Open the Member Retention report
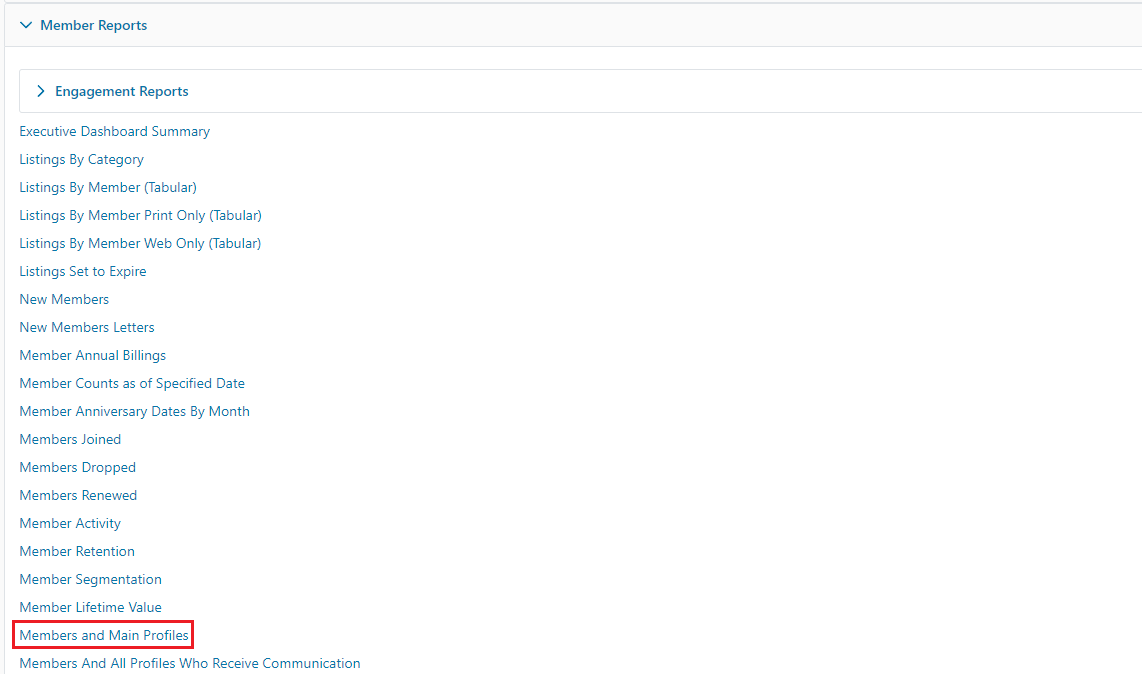 click(x=76, y=552)
